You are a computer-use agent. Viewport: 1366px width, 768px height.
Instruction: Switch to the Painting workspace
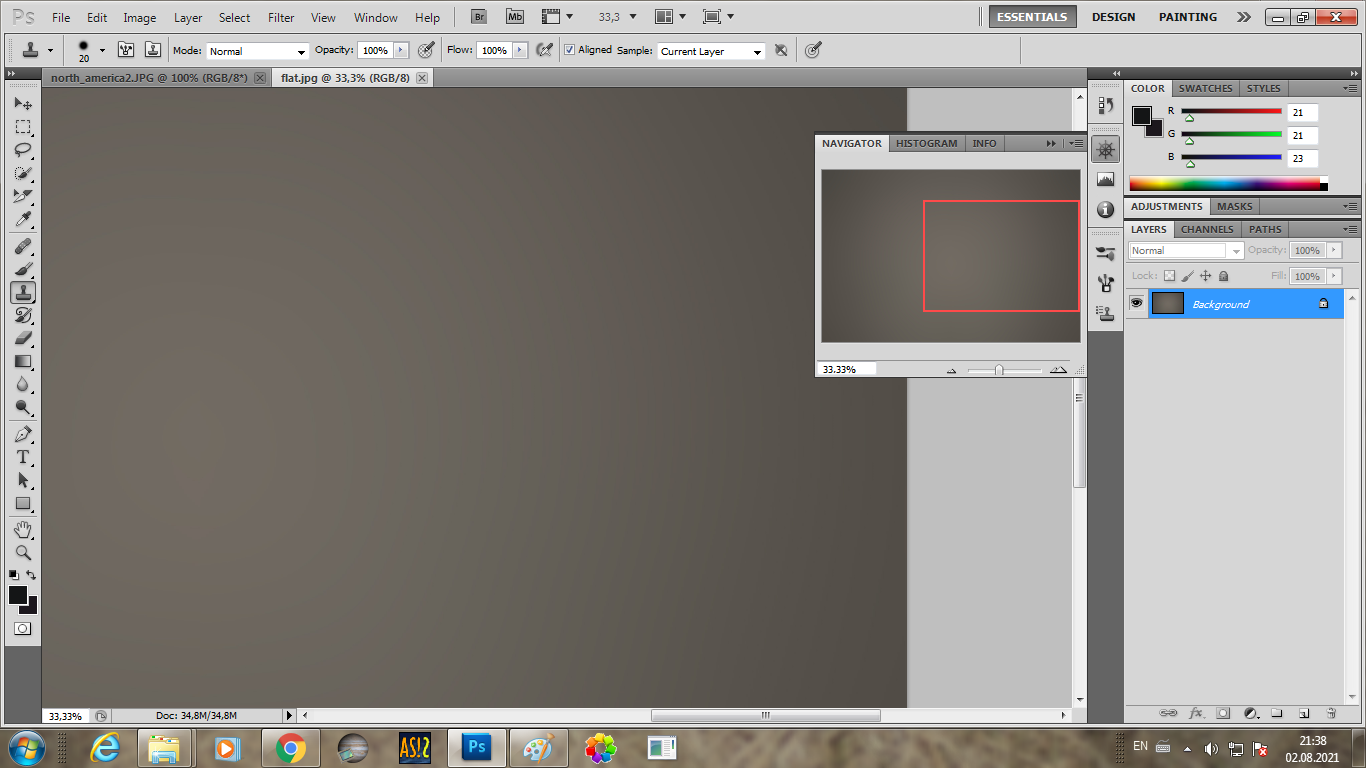pyautogui.click(x=1188, y=17)
